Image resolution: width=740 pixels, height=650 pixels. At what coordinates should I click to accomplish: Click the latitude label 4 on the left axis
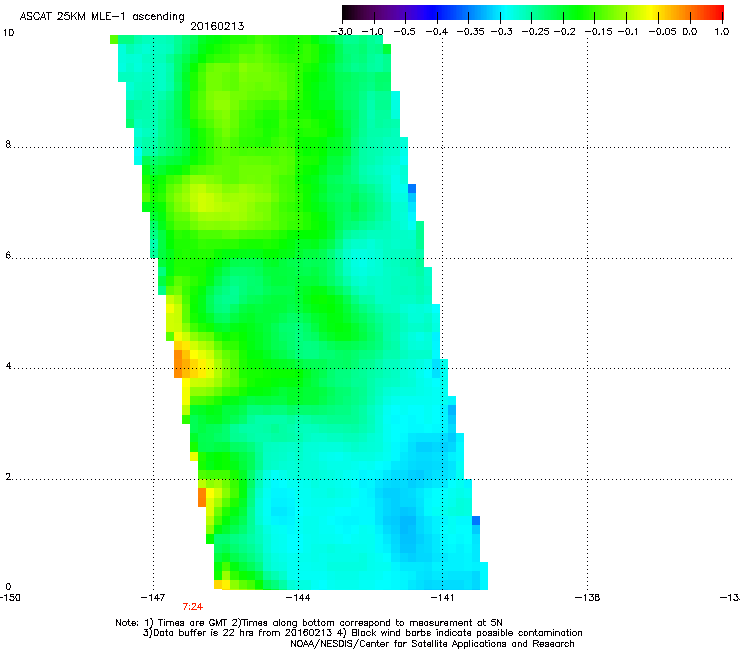[x=8, y=366]
